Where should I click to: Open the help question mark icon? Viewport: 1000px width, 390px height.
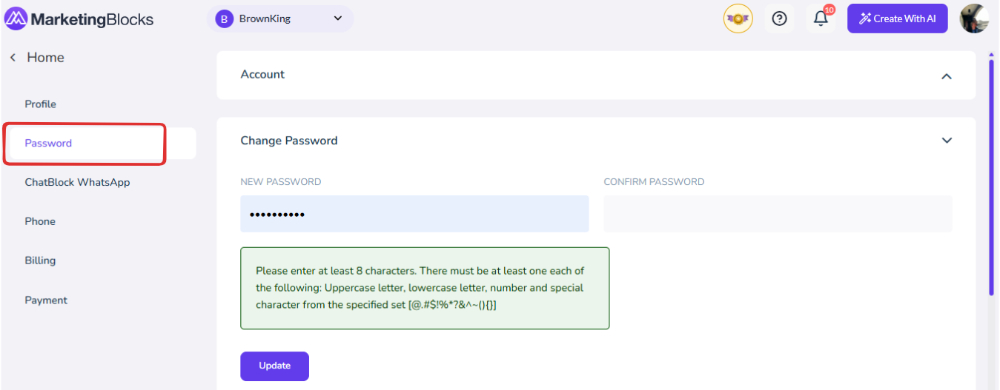coord(779,19)
